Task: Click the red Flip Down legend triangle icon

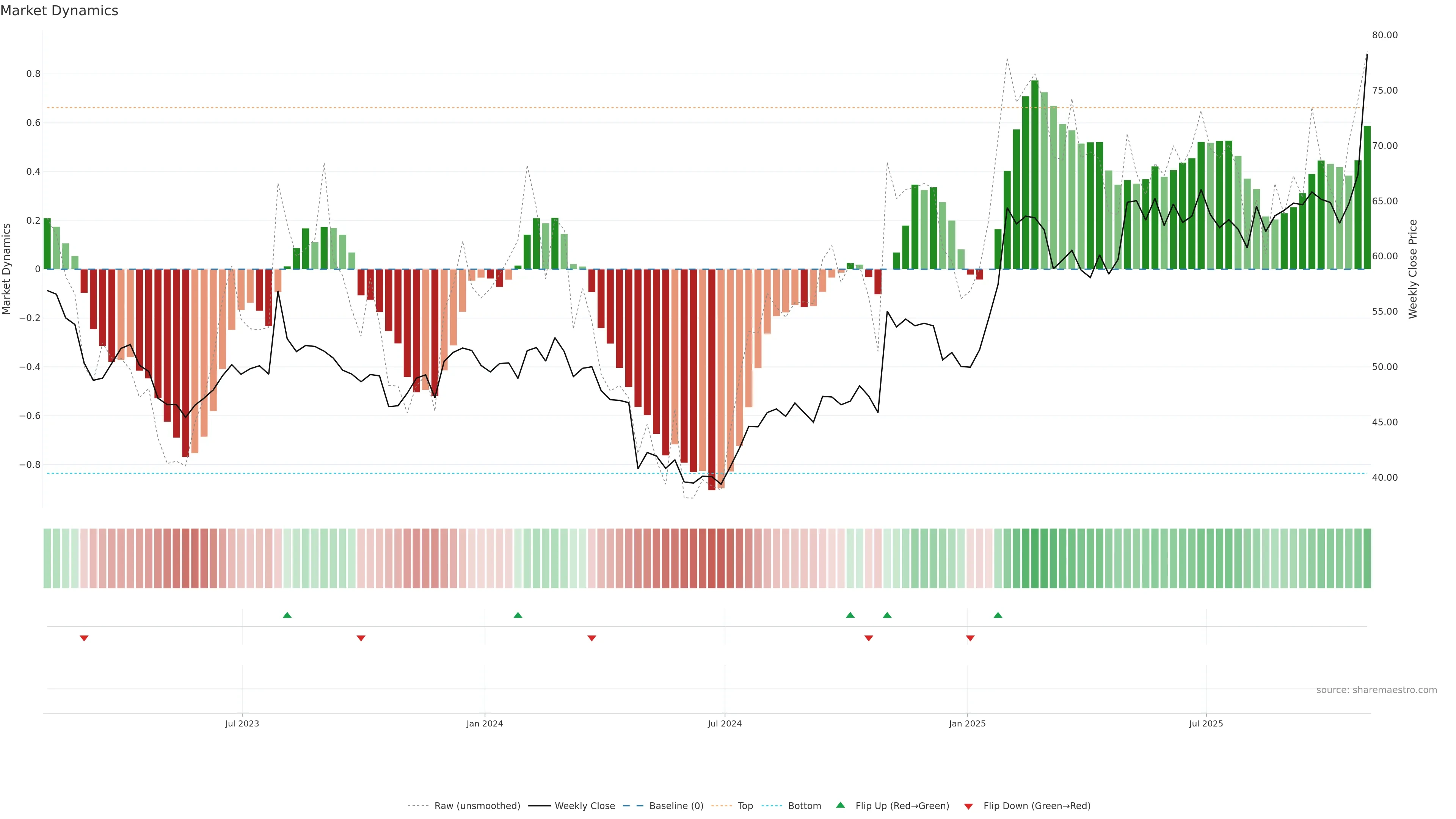Action: click(968, 806)
